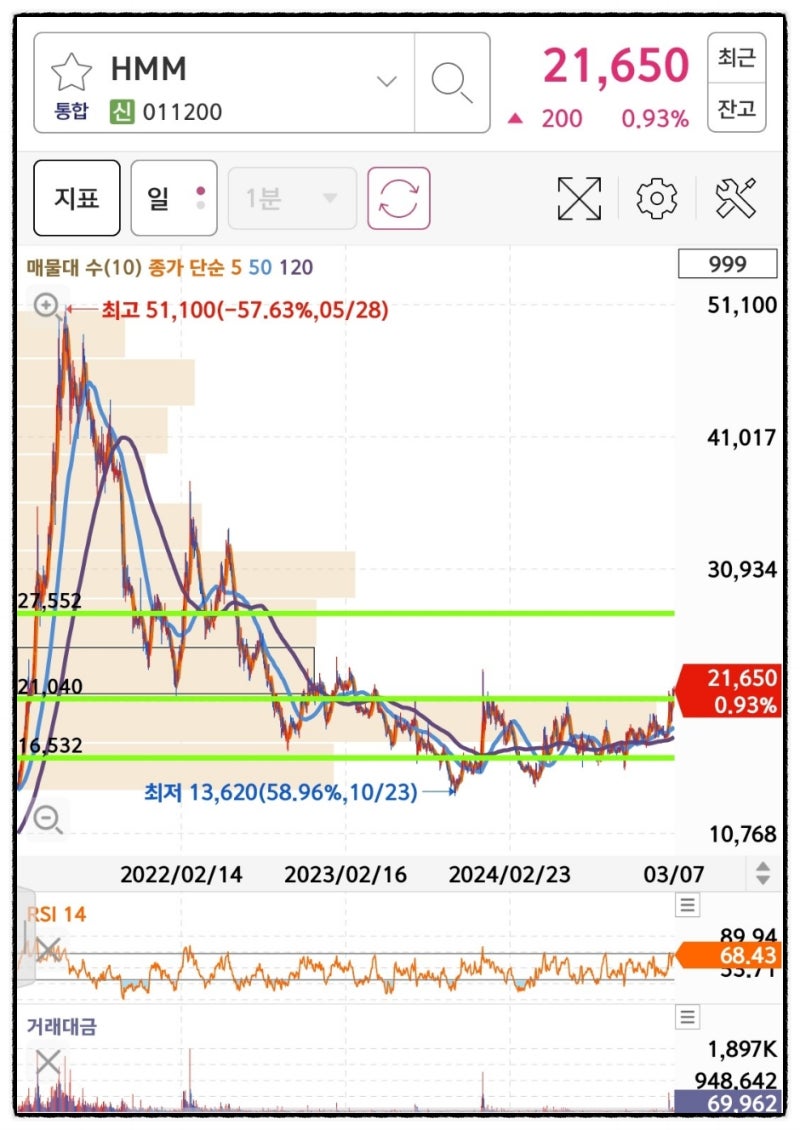Expand the HMM stock selector dropdown

(x=387, y=81)
